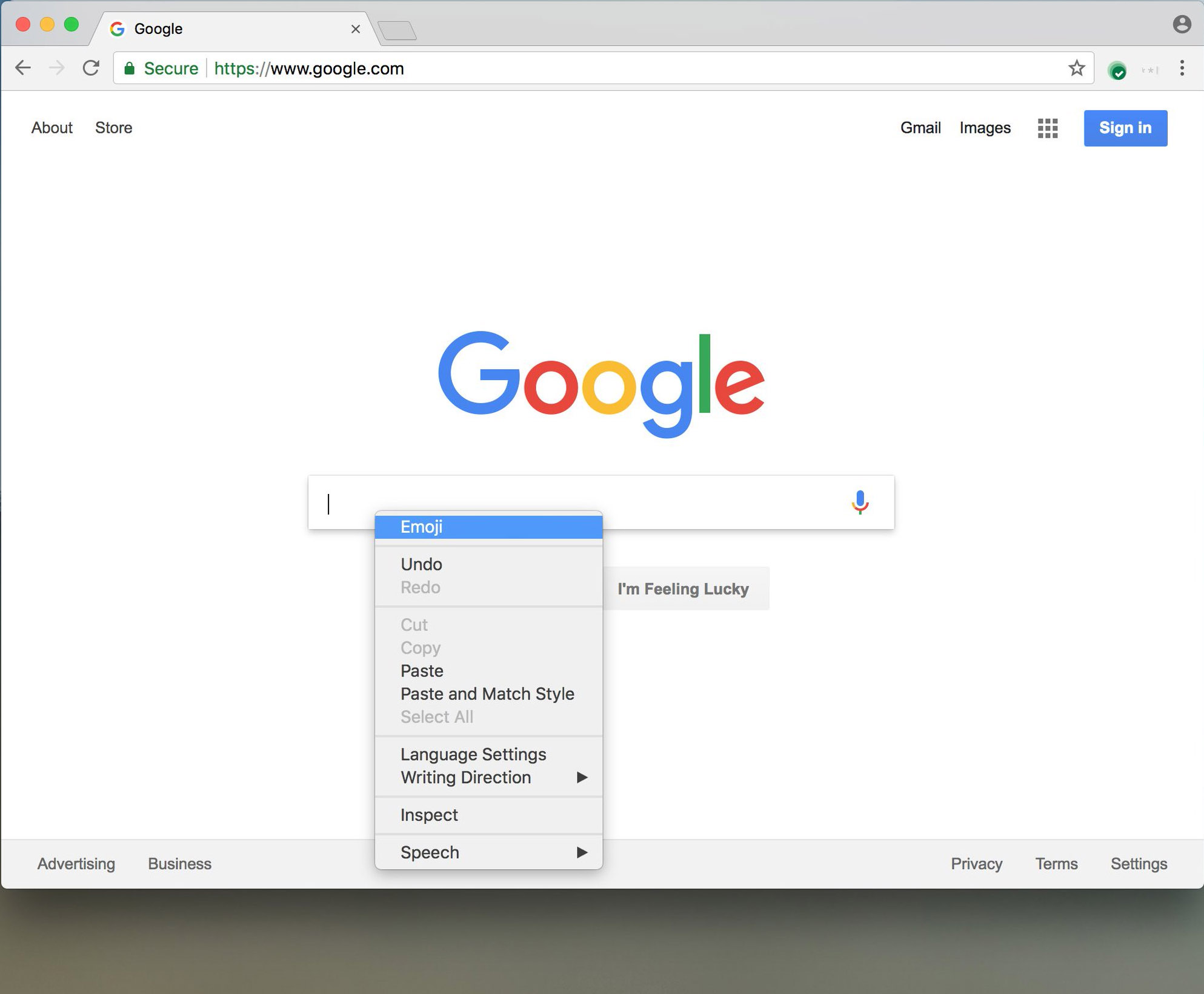Viewport: 1204px width, 994px height.
Task: Click the blue Sign in button
Action: coord(1125,128)
